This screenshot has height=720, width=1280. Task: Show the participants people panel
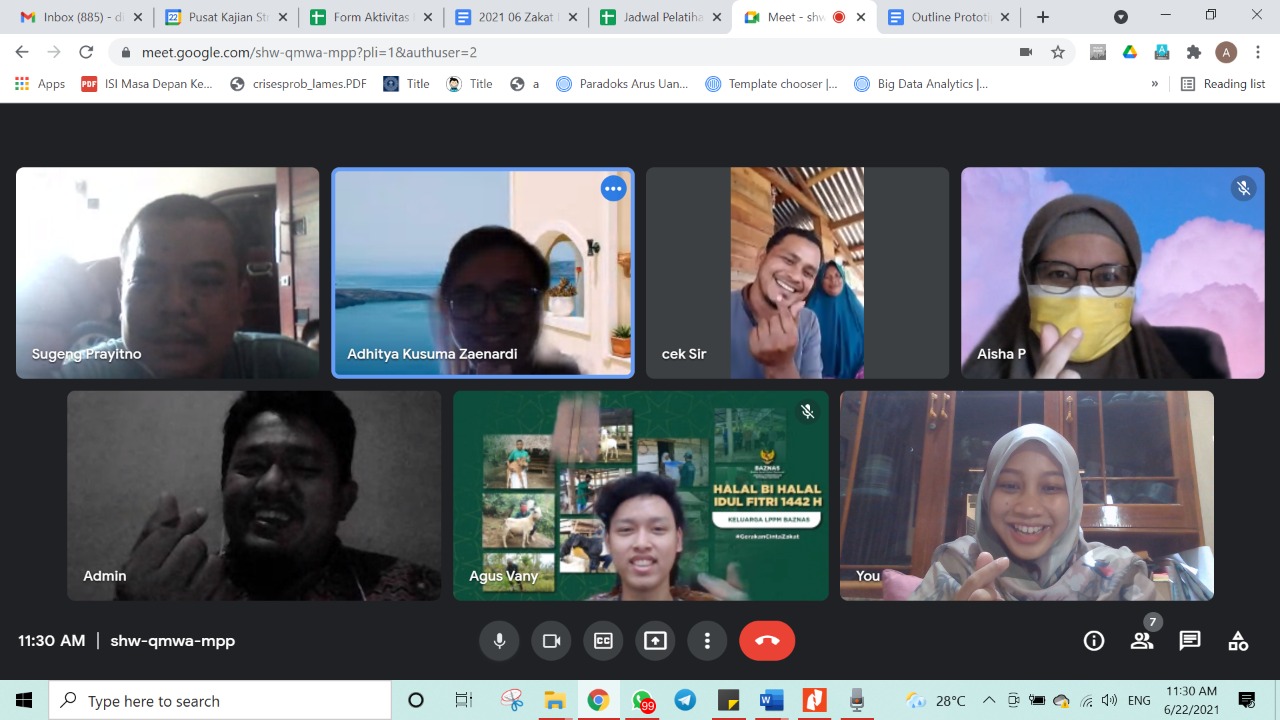coord(1142,641)
